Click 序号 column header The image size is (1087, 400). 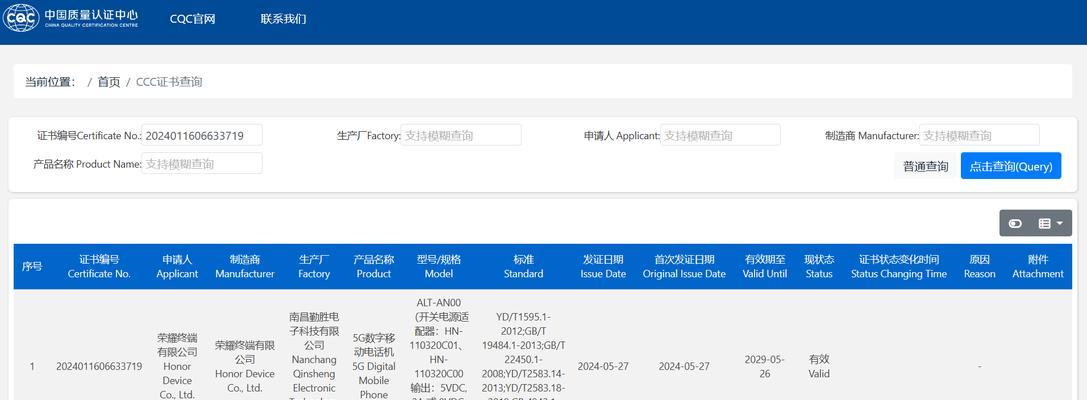pyautogui.click(x=31, y=267)
